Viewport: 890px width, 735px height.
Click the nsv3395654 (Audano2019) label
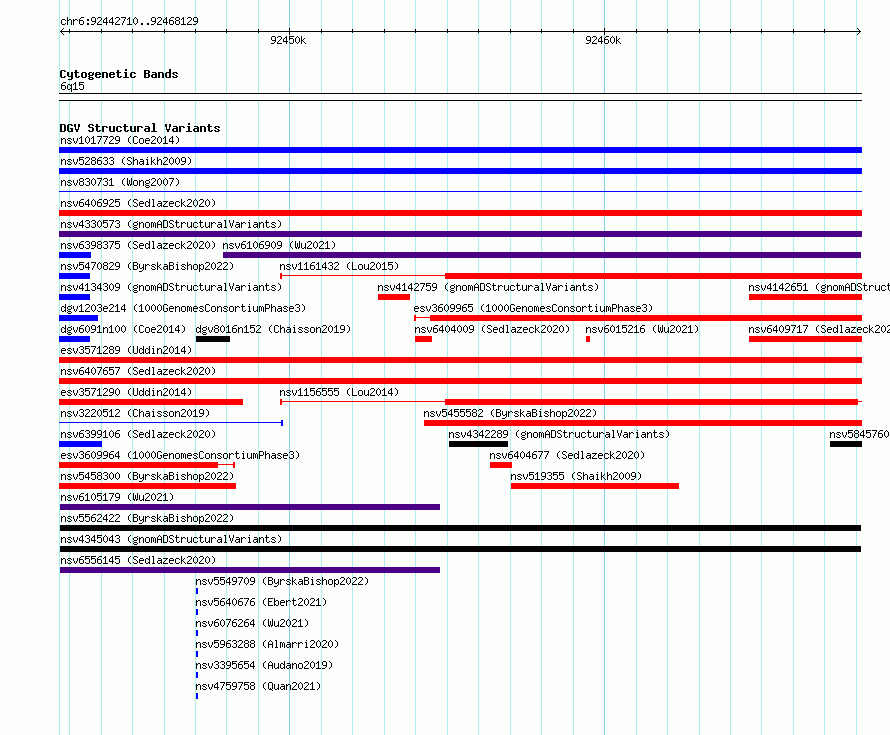264,665
